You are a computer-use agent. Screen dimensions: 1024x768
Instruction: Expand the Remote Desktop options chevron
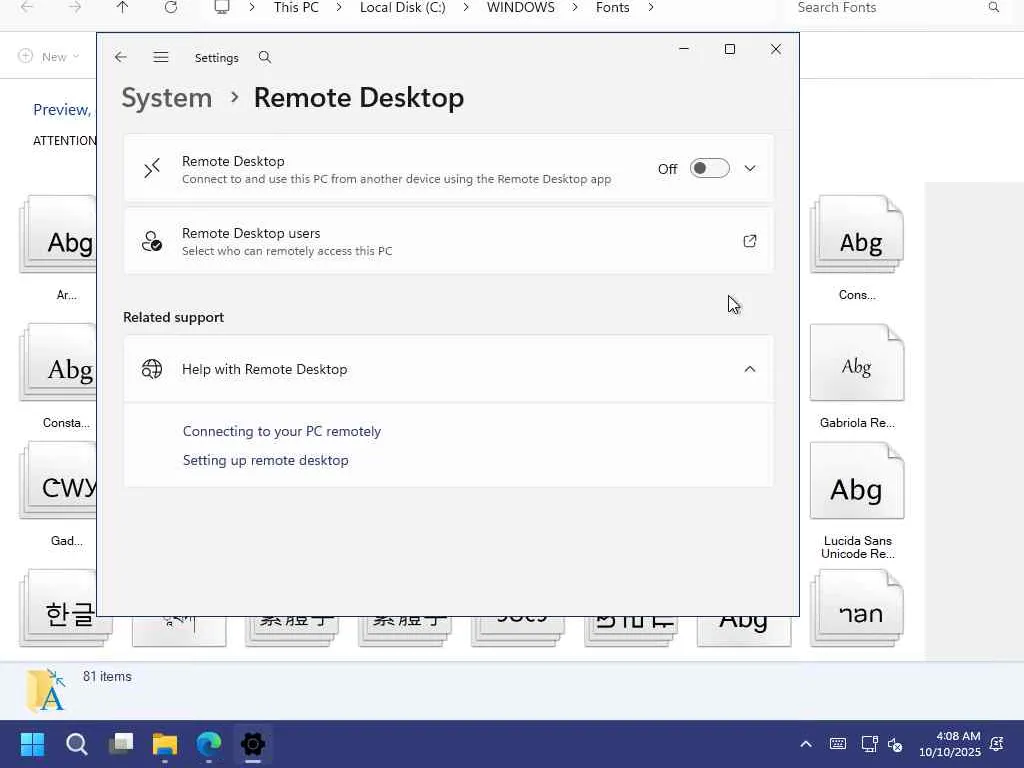click(x=750, y=168)
